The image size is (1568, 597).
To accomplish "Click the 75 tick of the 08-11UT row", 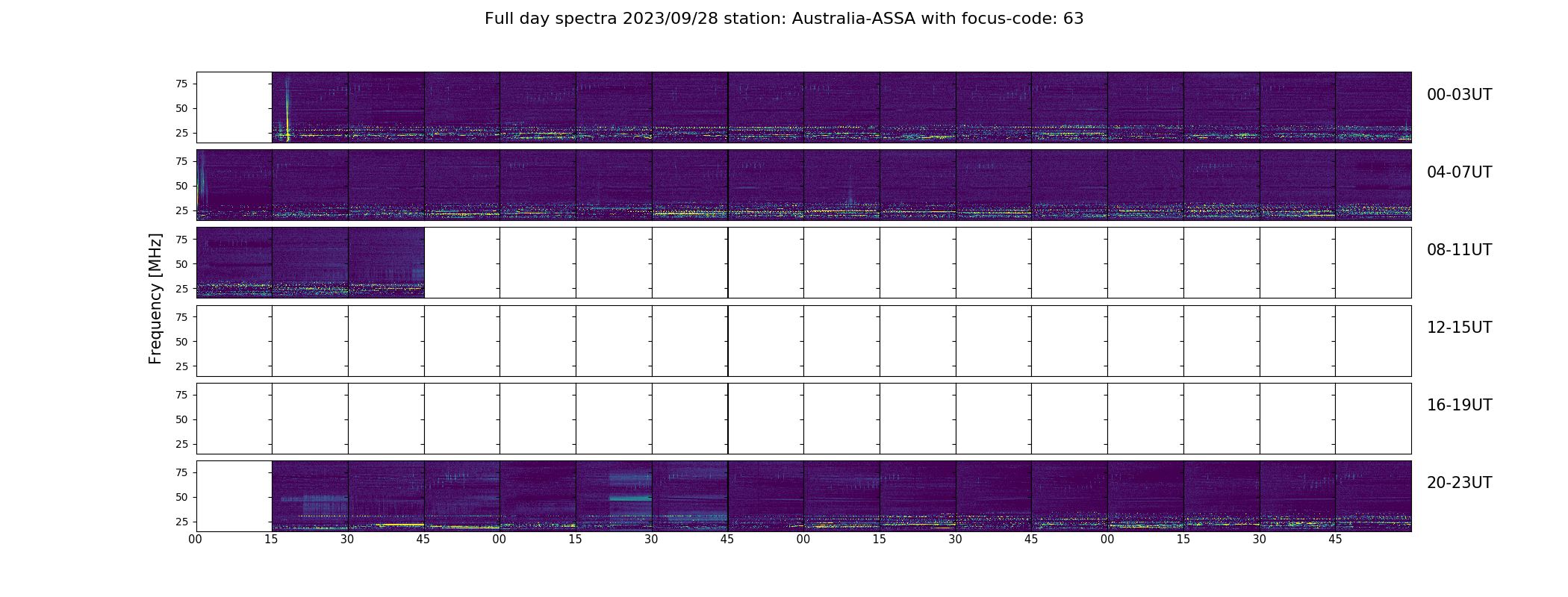I will tap(181, 239).
